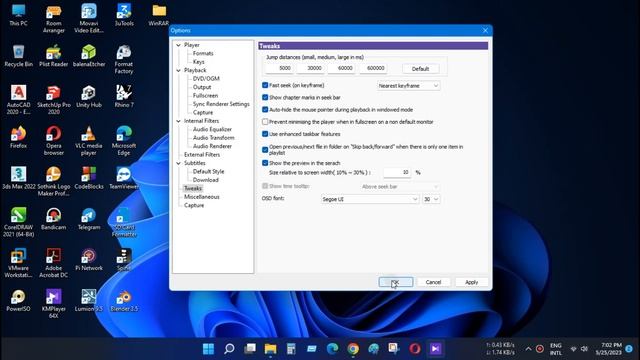Open Google Chrome from taskbar
This screenshot has width=640, height=360.
[x=353, y=349]
